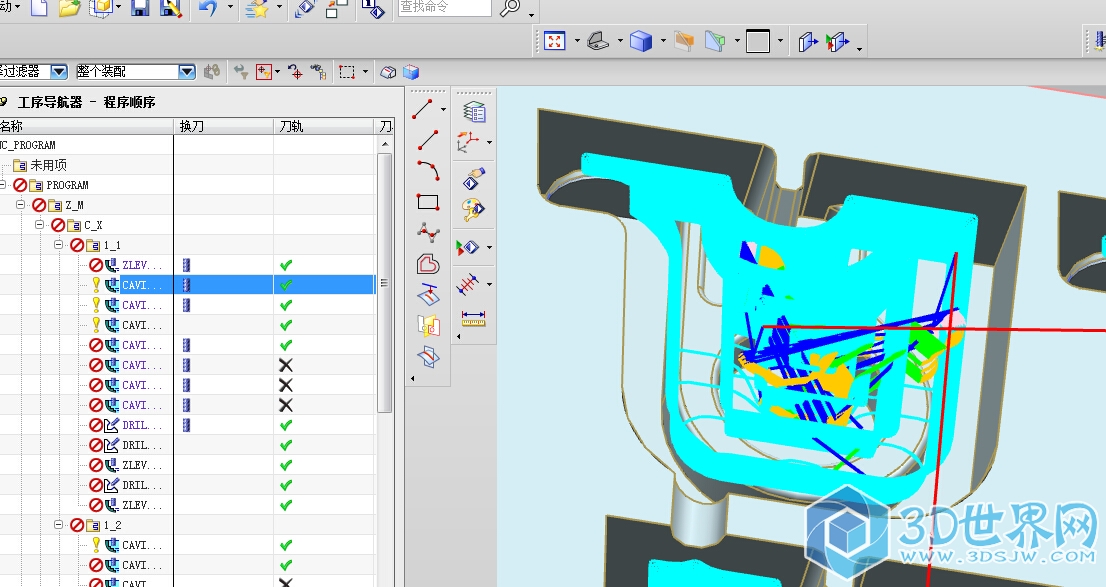Click the reset selection crosshair icon
The image size is (1106, 587).
point(296,72)
